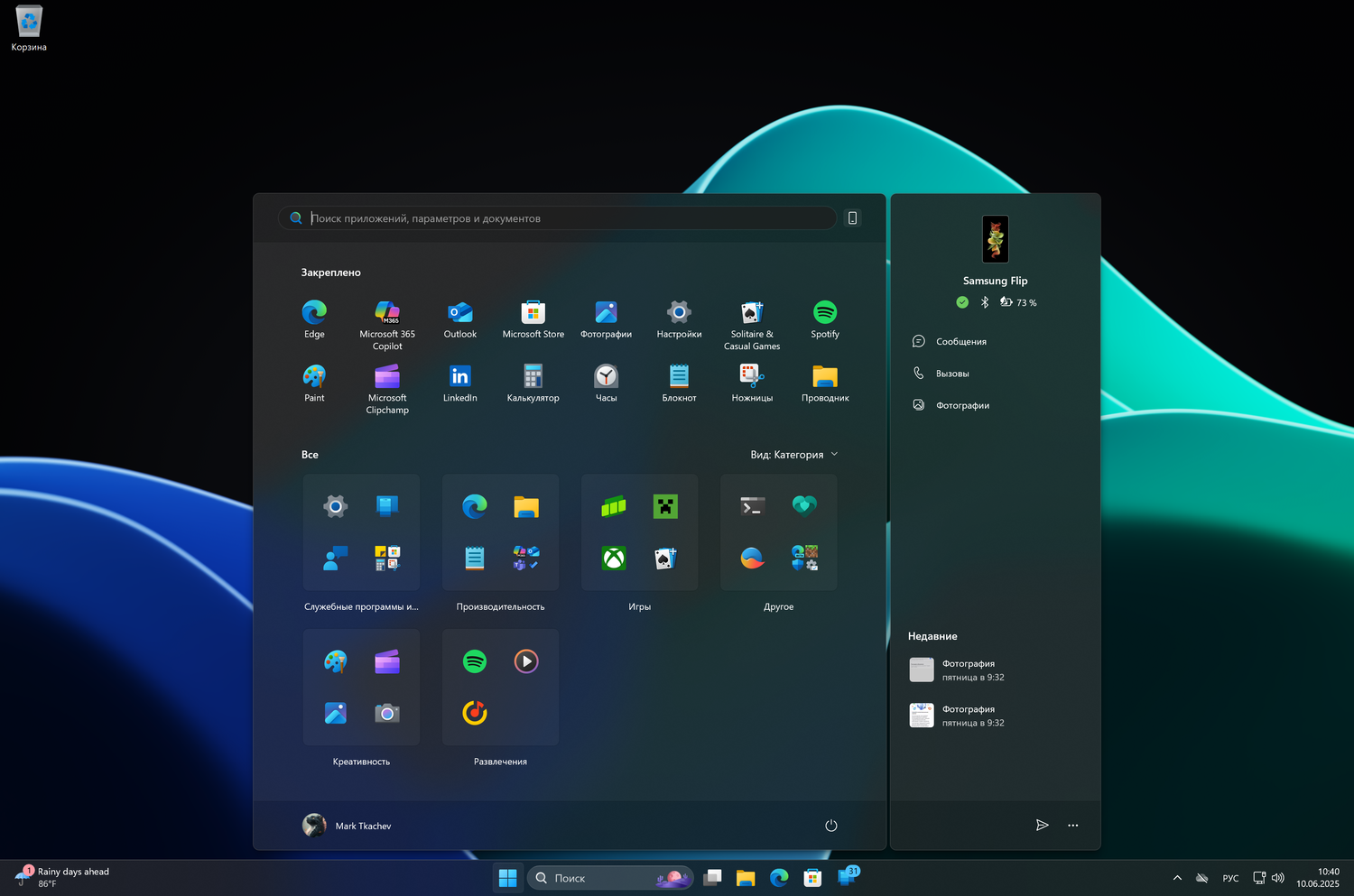1354x896 pixels.
Task: Click the volume icon in system tray
Action: point(1278,878)
